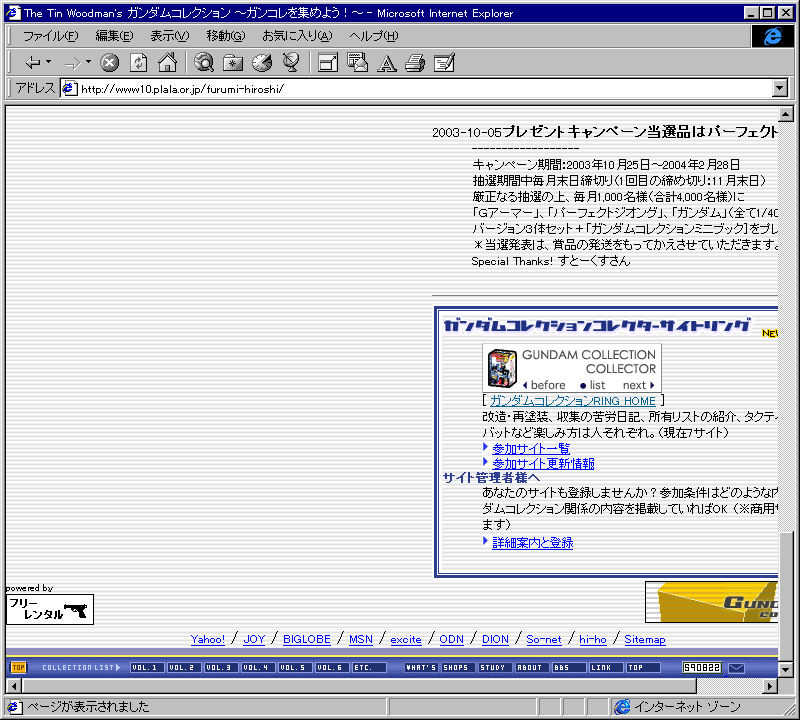
Task: Select VOL. 6 in the collection list bar
Action: click(332, 667)
